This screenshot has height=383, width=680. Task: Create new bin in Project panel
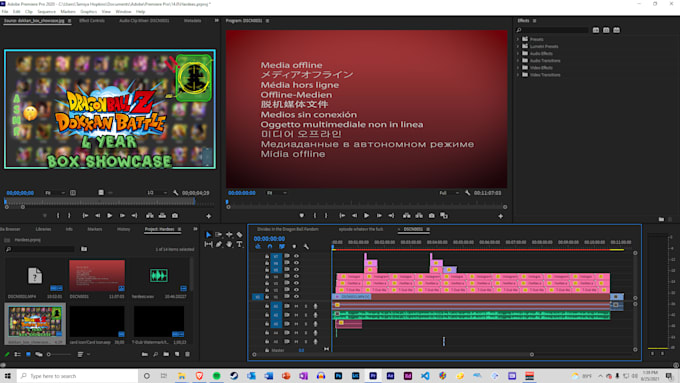click(x=166, y=354)
